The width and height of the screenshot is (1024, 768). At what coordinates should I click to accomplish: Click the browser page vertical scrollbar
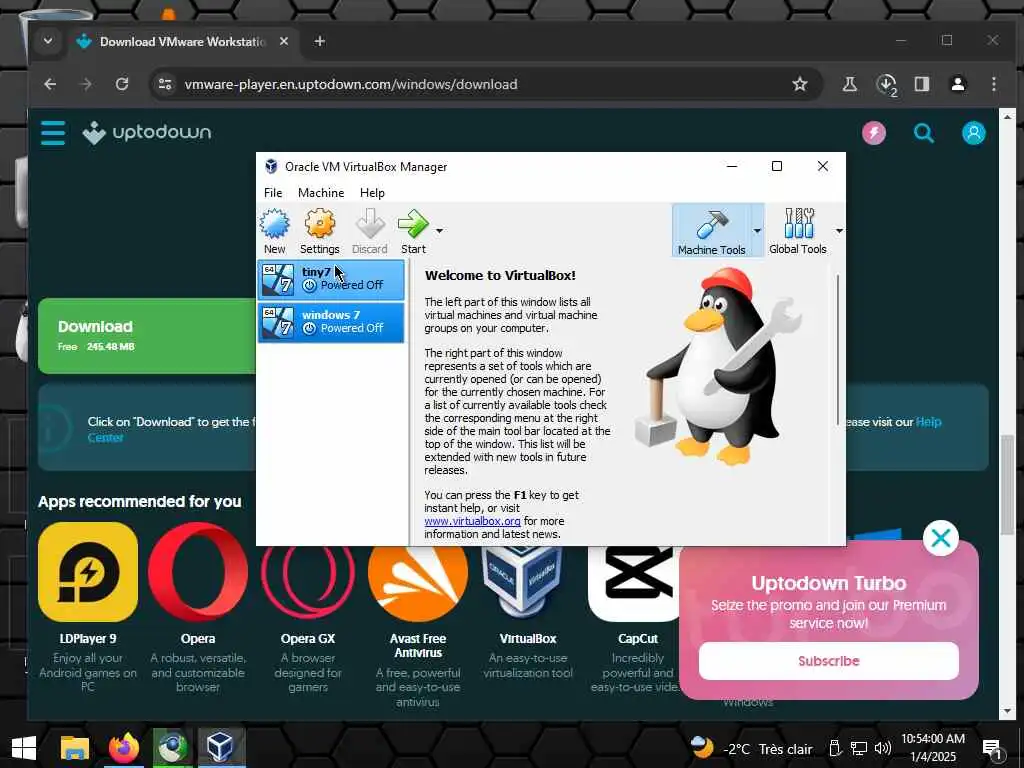pos(1007,485)
